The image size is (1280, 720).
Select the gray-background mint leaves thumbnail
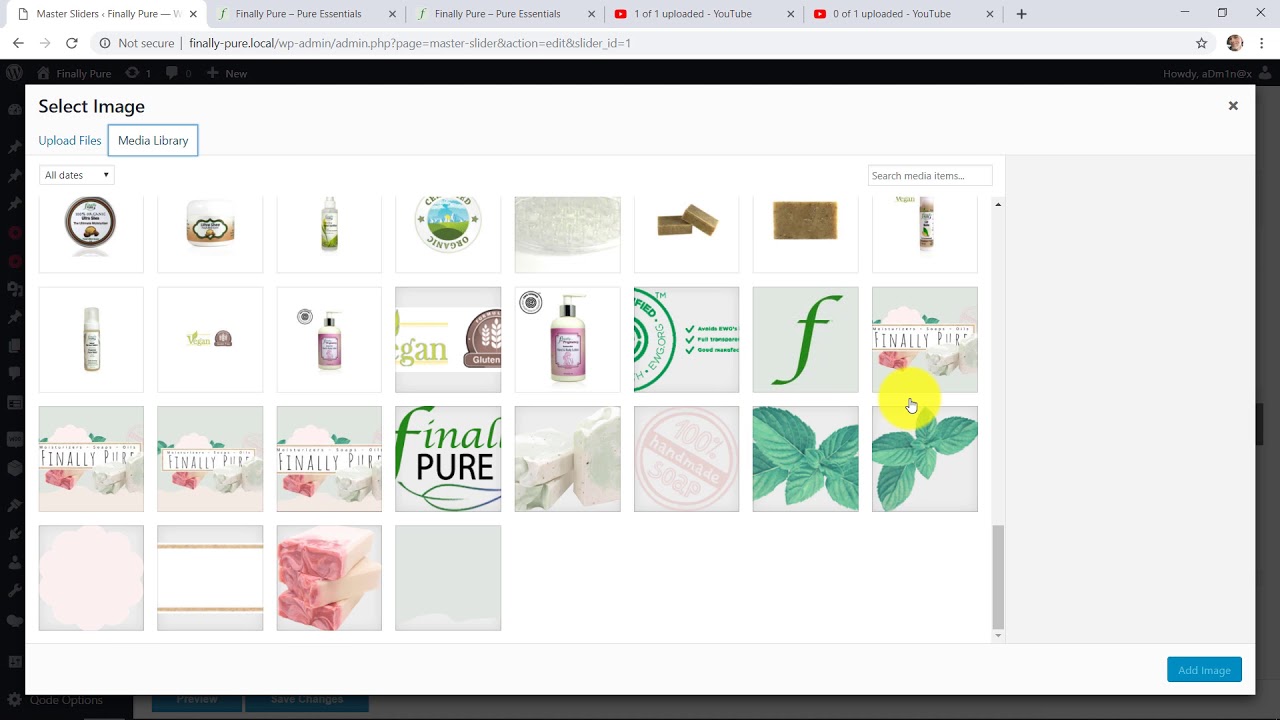click(x=924, y=459)
